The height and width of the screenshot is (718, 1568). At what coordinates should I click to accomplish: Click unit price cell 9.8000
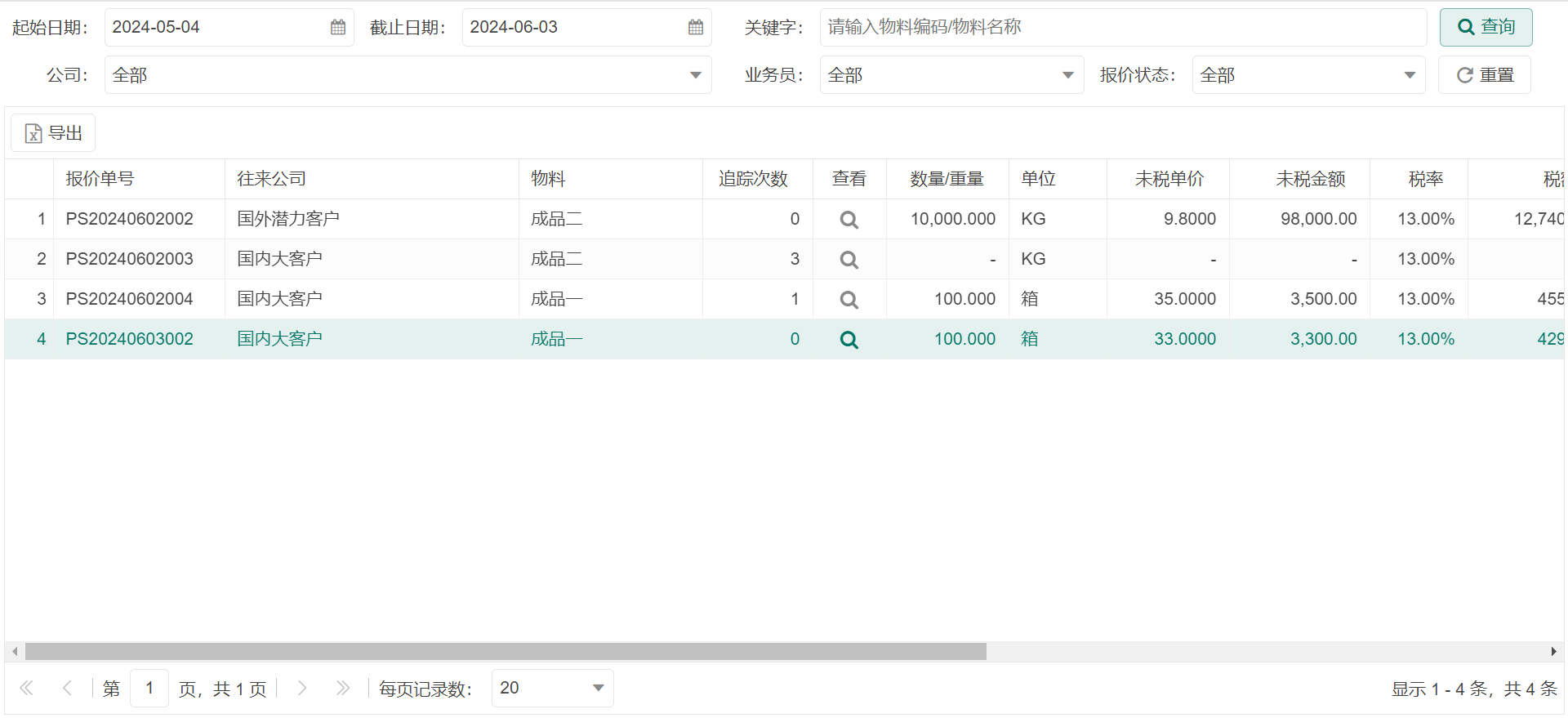[x=1190, y=219]
